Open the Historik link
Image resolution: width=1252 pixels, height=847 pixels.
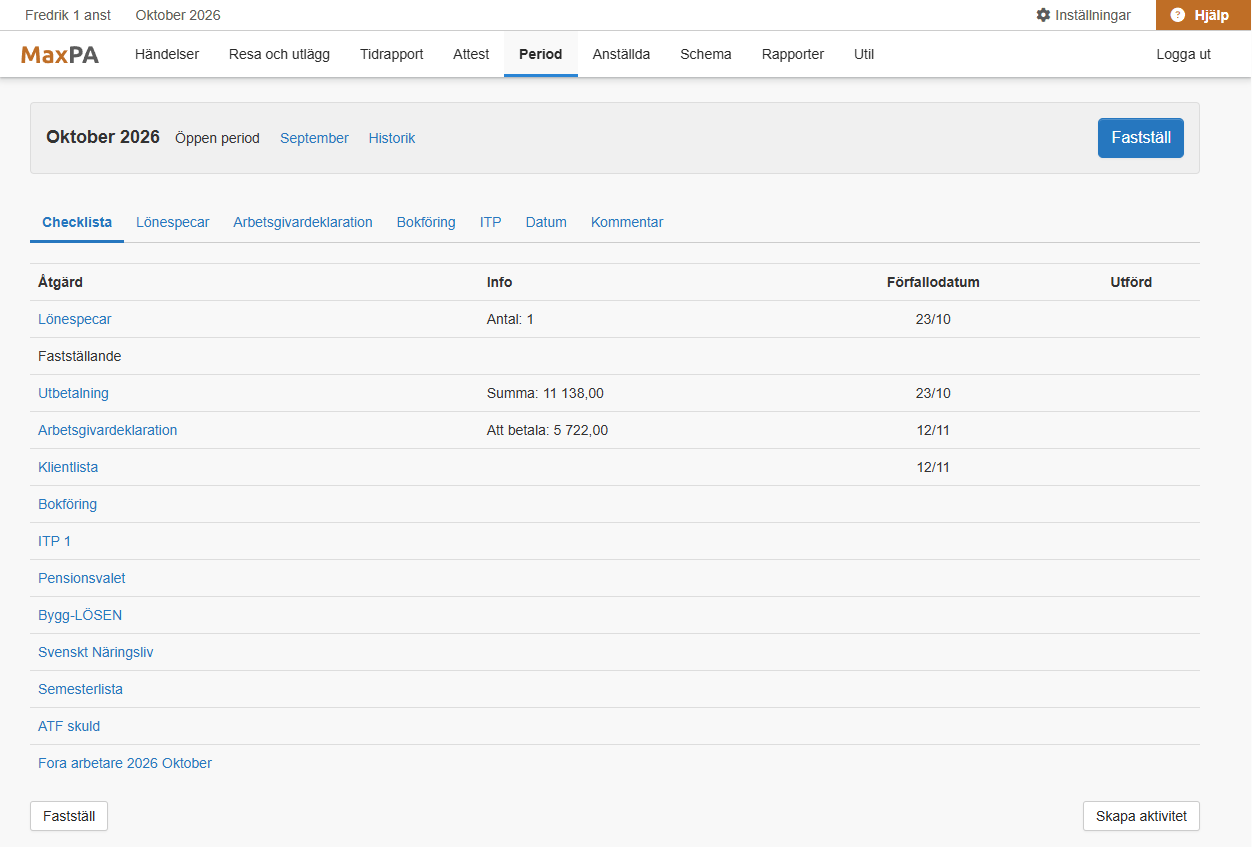click(392, 138)
